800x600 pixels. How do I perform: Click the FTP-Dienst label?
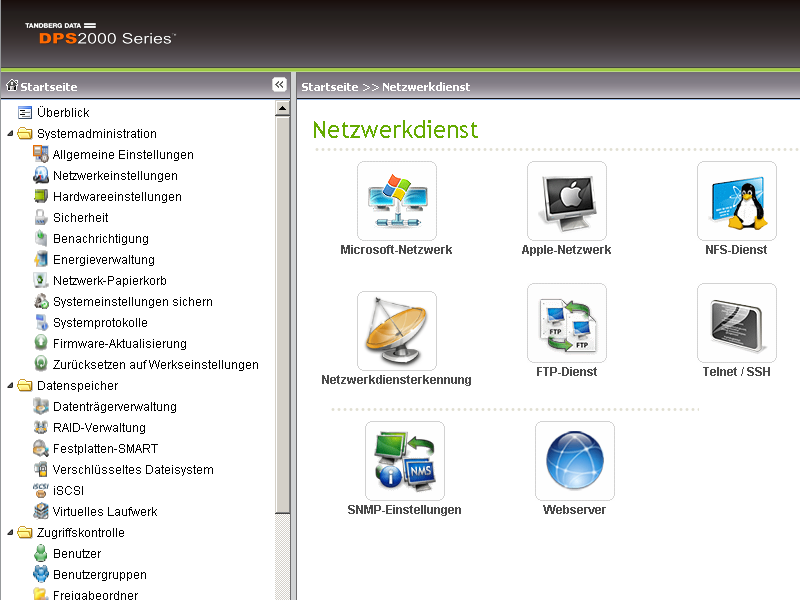tap(567, 371)
